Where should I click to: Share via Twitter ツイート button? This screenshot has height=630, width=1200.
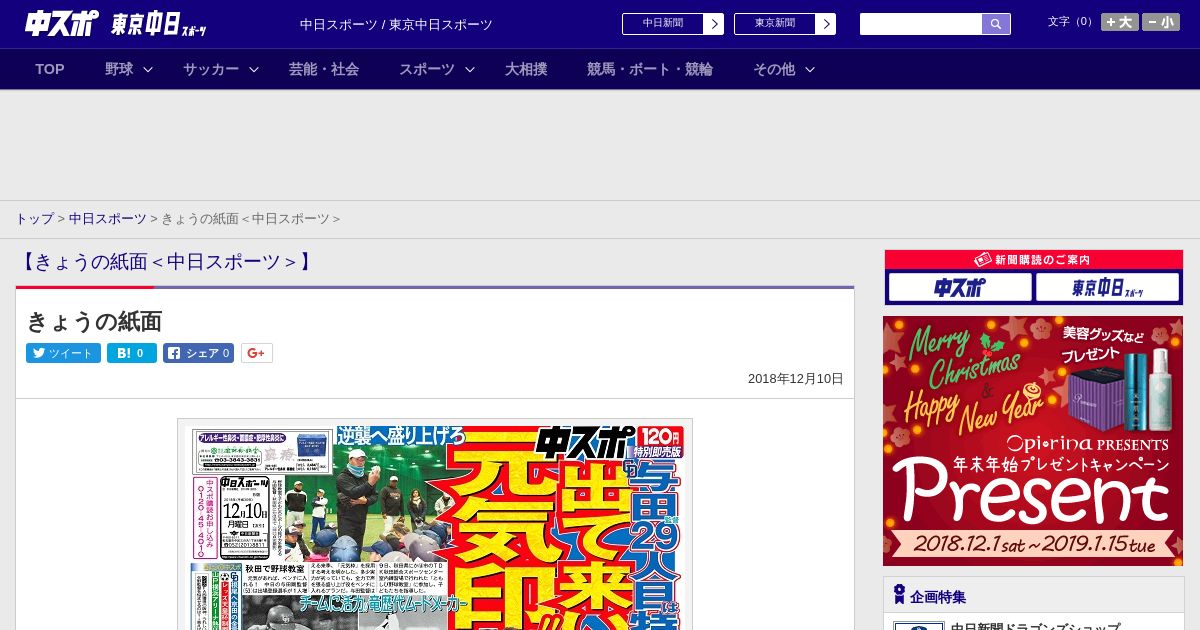point(63,353)
